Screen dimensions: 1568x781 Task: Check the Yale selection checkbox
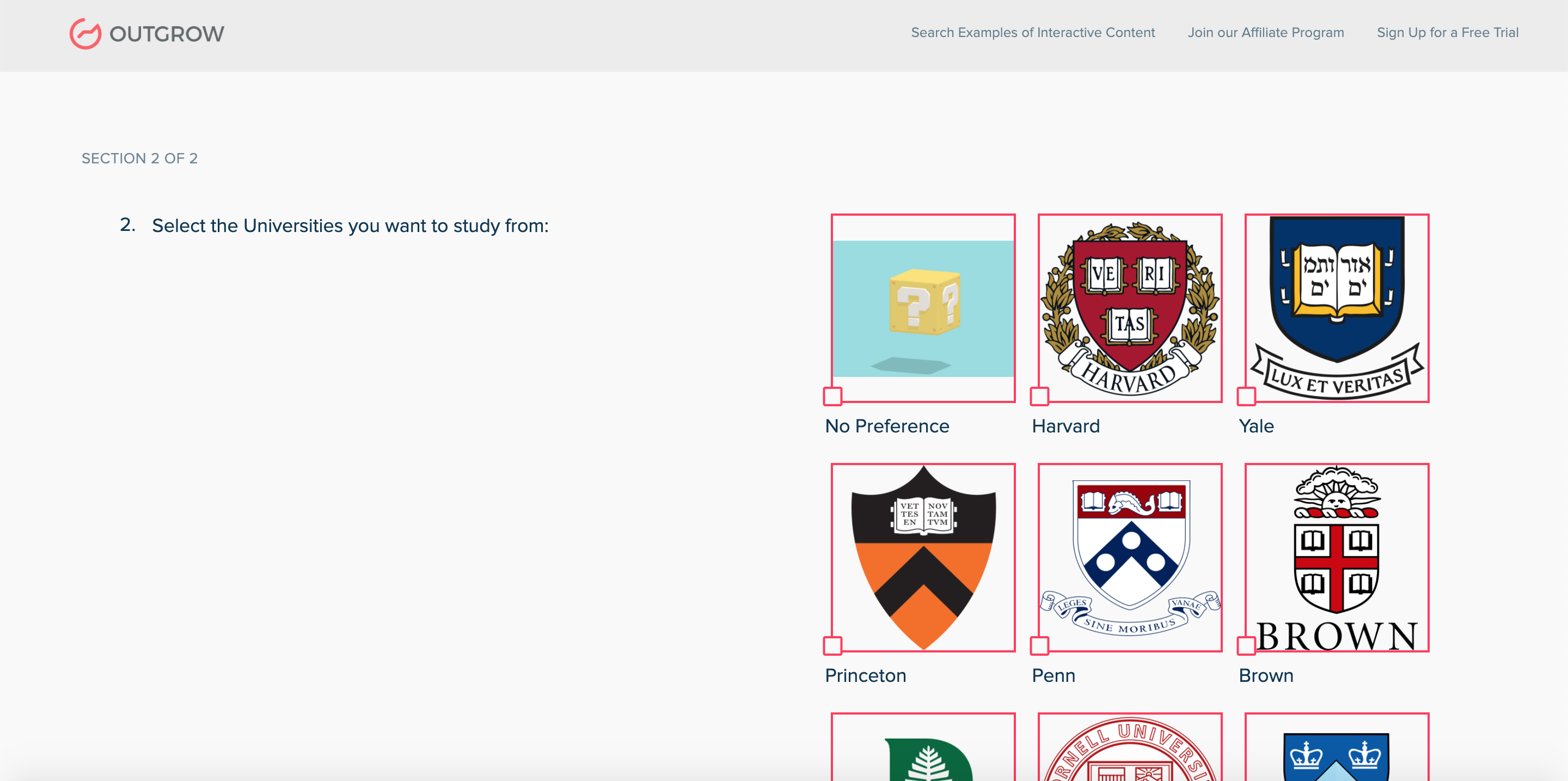[x=1246, y=396]
